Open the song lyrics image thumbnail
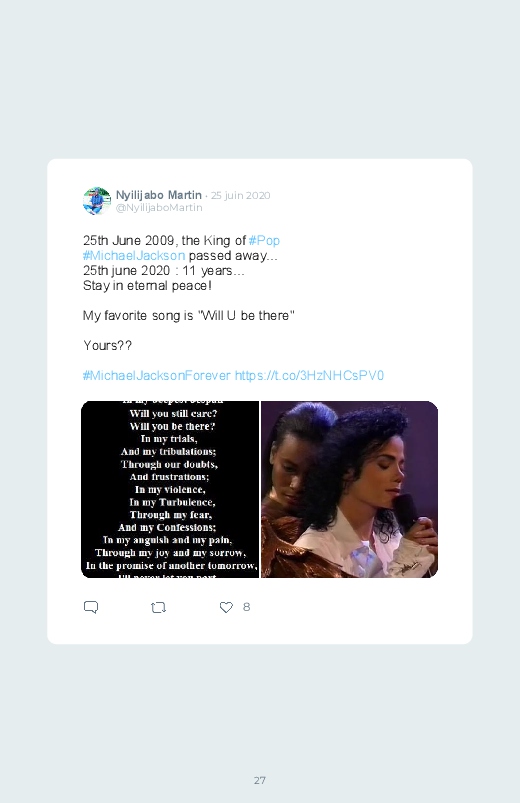The image size is (520, 803). click(170, 490)
